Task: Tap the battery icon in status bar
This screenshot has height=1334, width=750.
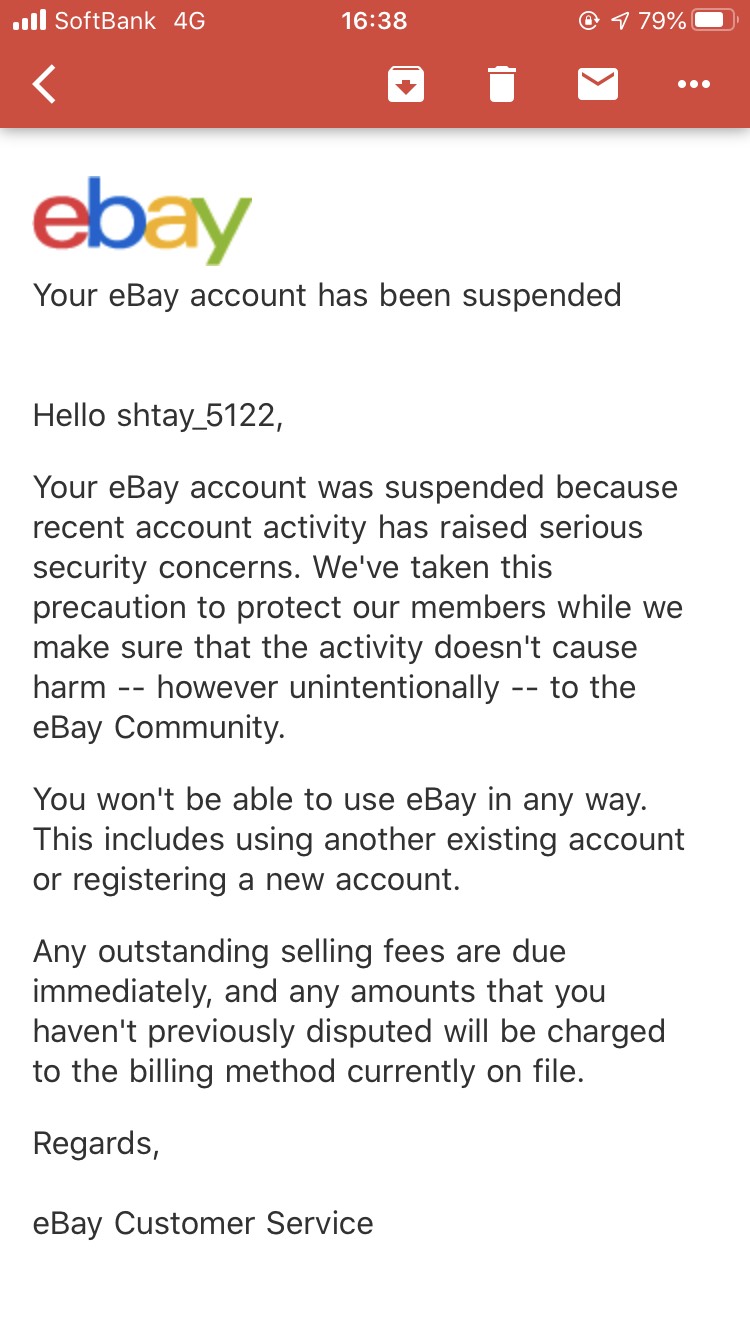Action: 714,20
